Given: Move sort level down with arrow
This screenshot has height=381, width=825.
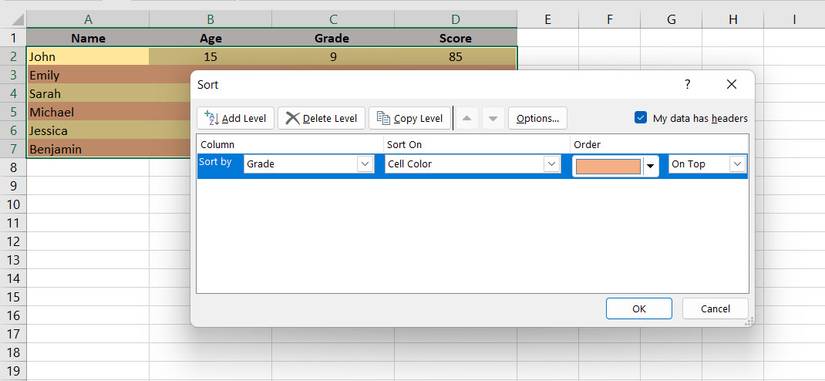Looking at the screenshot, I should 493,118.
